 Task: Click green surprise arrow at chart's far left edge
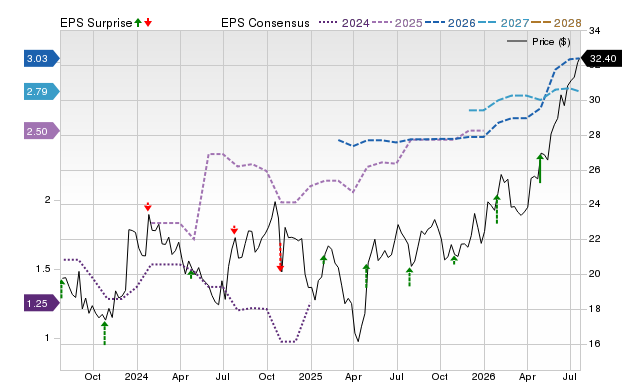[62, 289]
